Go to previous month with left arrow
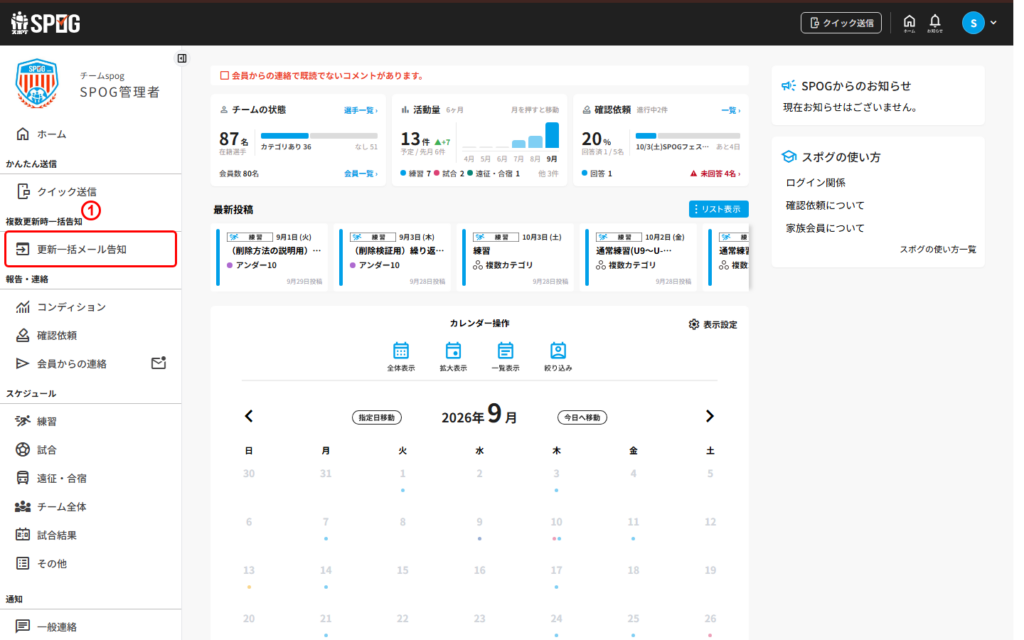1024x640 pixels. 249,416
